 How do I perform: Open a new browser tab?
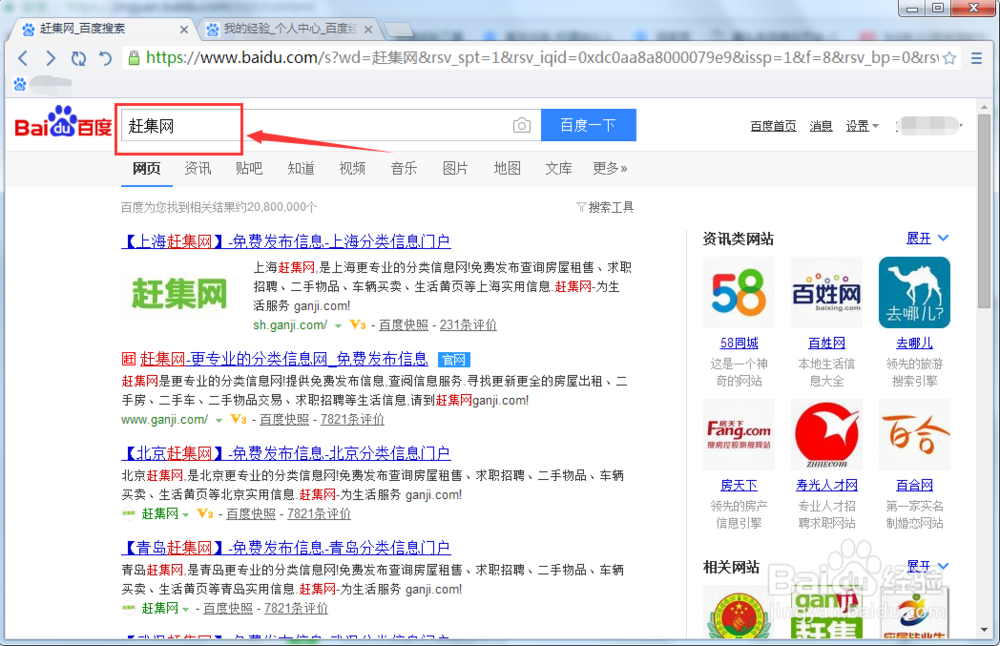[399, 29]
